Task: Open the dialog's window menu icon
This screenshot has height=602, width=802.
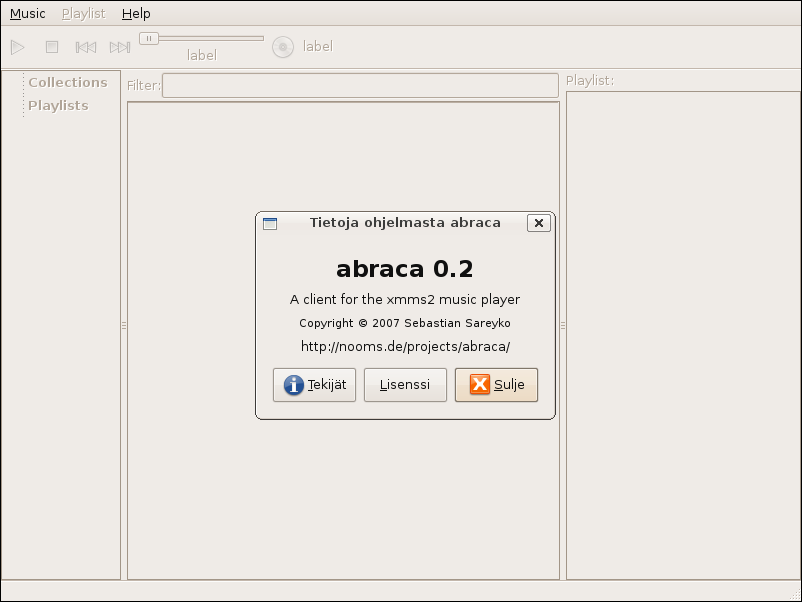Action: pyautogui.click(x=270, y=223)
